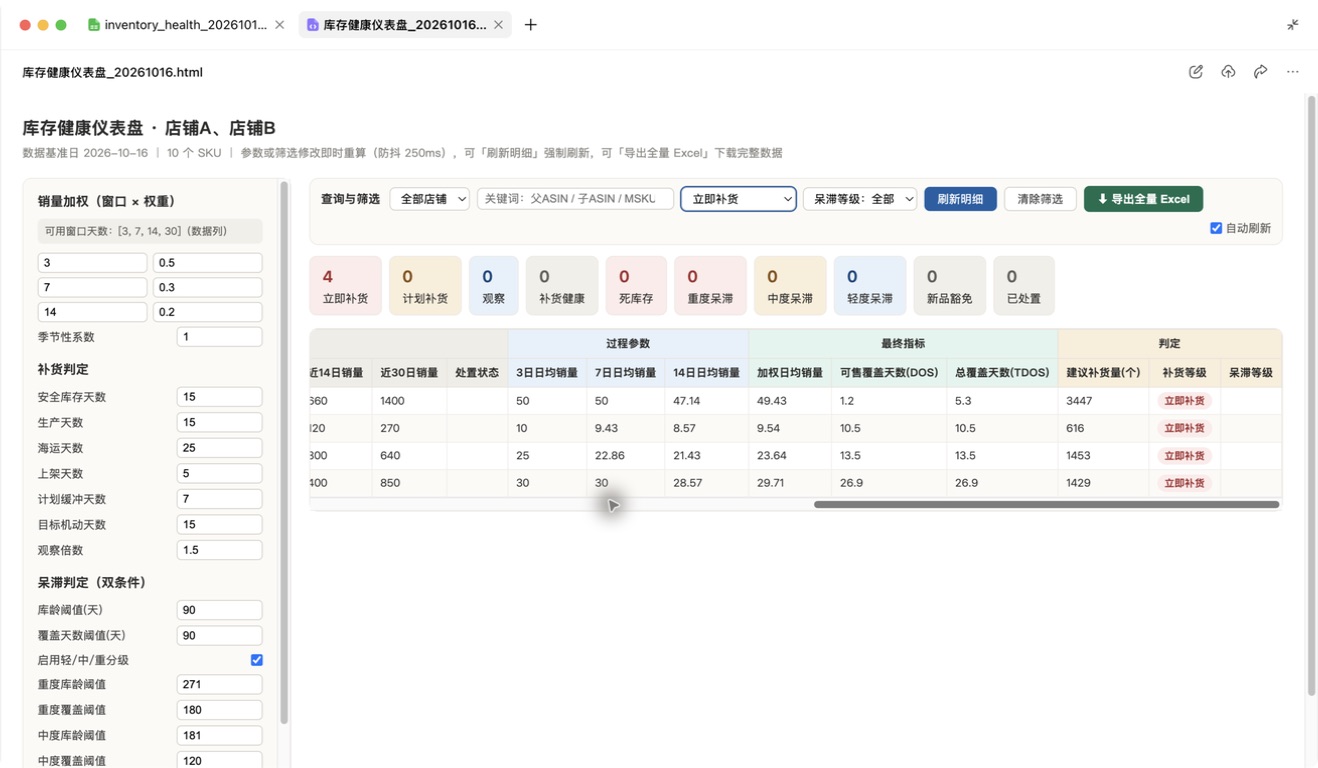Screen dimensions: 1318x768
Task: Select the 观察 summary card
Action: coord(494,286)
